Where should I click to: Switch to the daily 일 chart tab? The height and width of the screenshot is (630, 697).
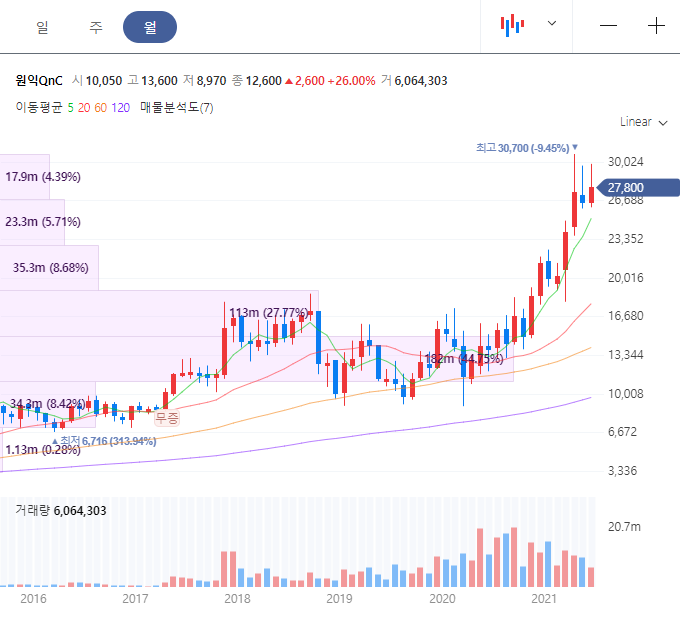tap(42, 28)
